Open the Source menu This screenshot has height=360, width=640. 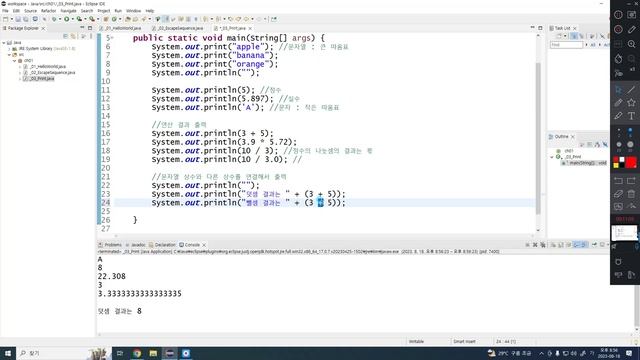click(30, 11)
